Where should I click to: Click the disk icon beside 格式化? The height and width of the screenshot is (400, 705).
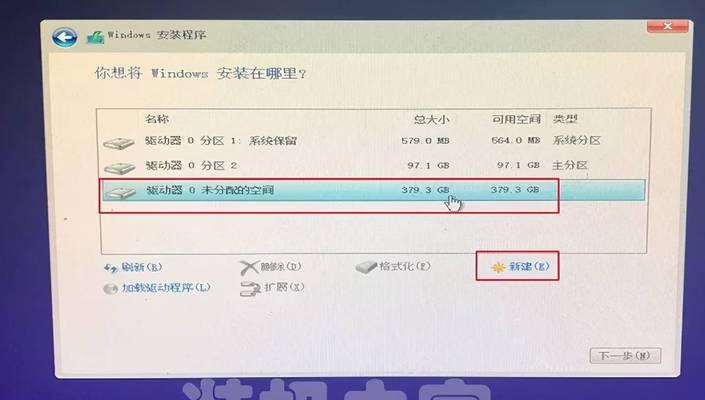[366, 267]
